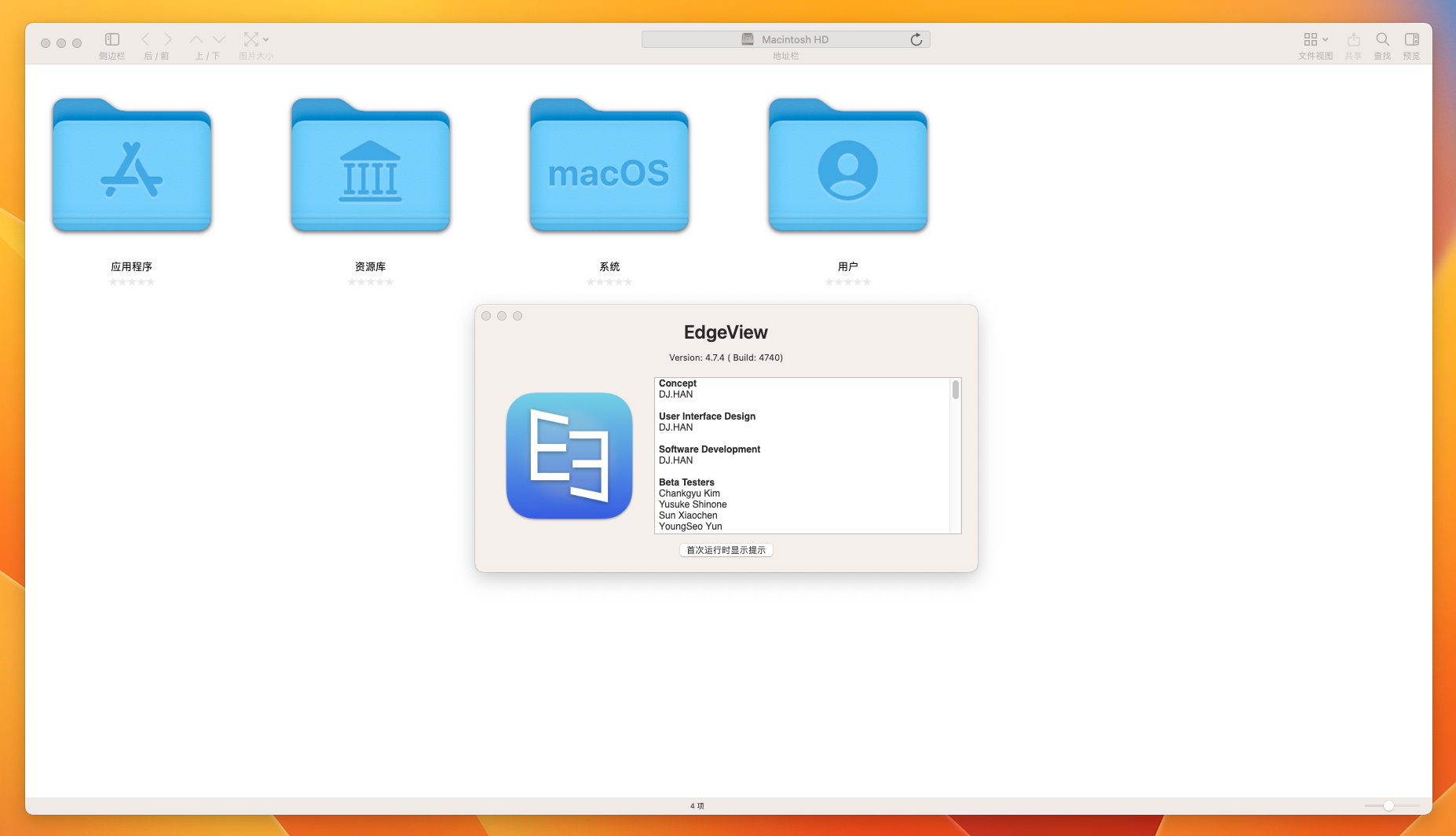Click the 系统 folder name label

click(609, 266)
